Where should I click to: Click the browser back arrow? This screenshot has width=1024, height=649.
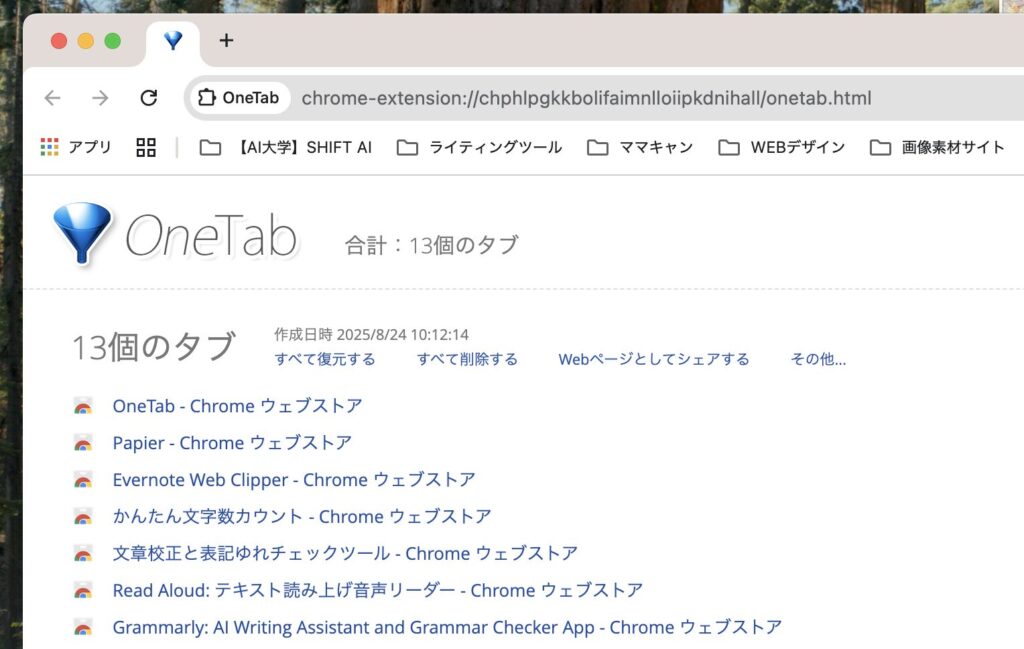tap(52, 98)
